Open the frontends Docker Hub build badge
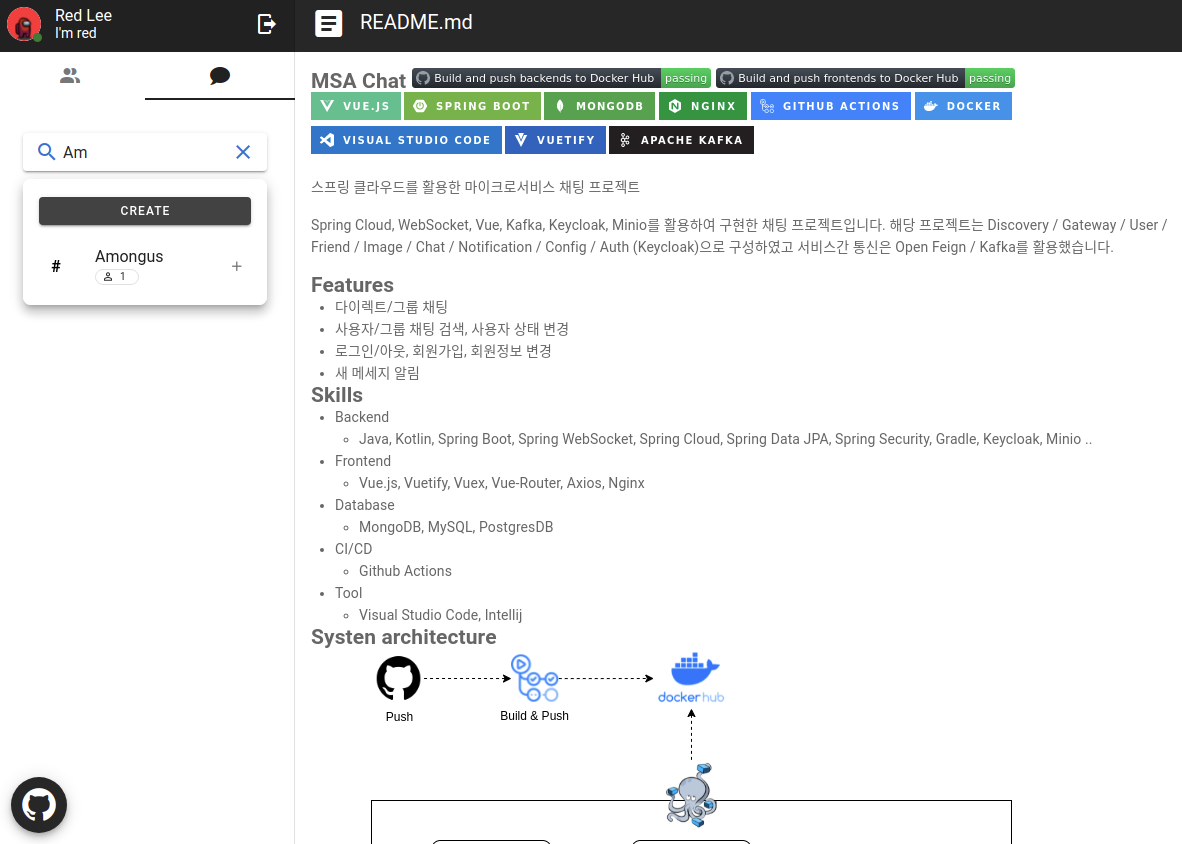The image size is (1182, 844). point(865,78)
